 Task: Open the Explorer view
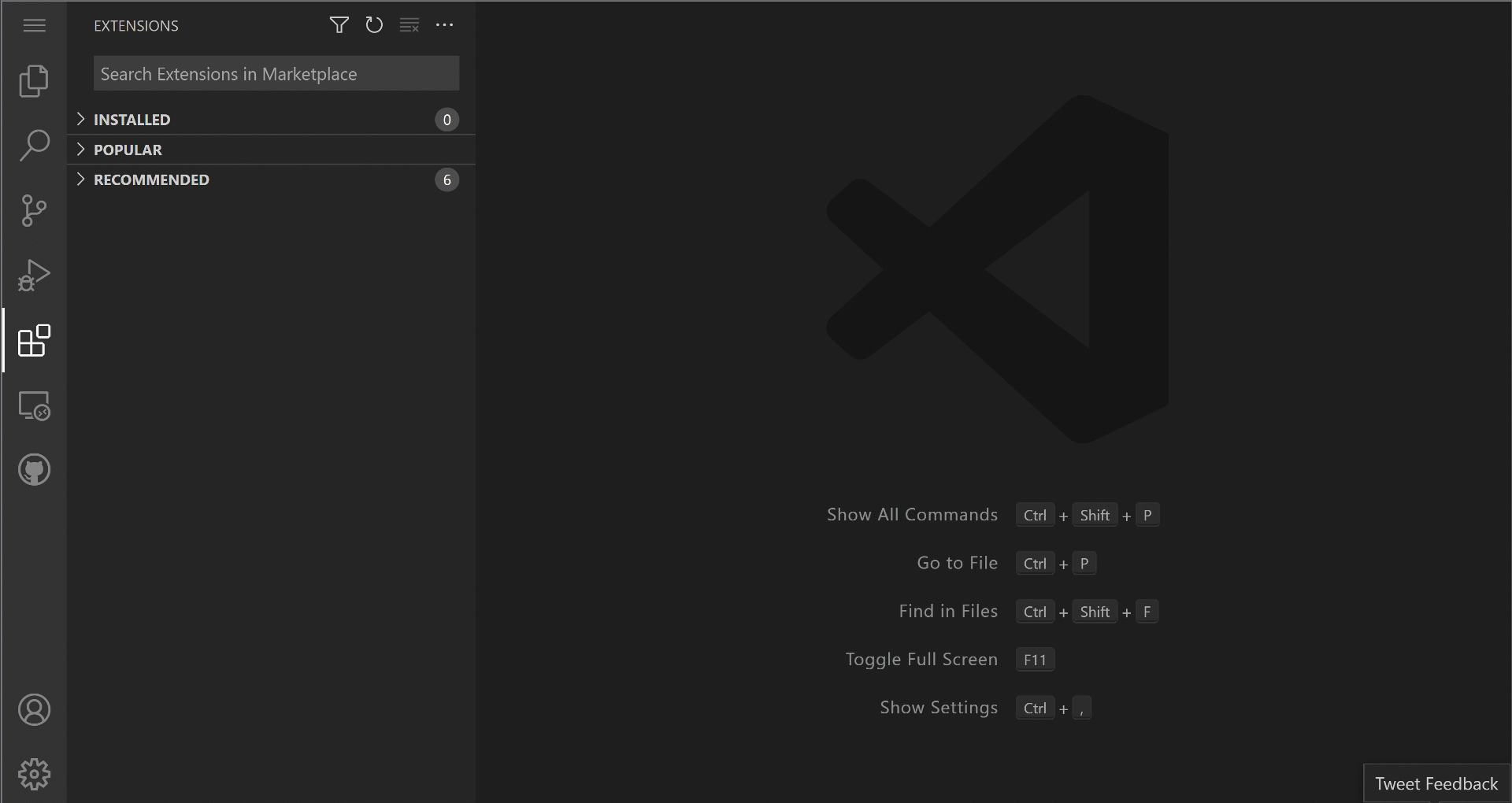tap(33, 82)
